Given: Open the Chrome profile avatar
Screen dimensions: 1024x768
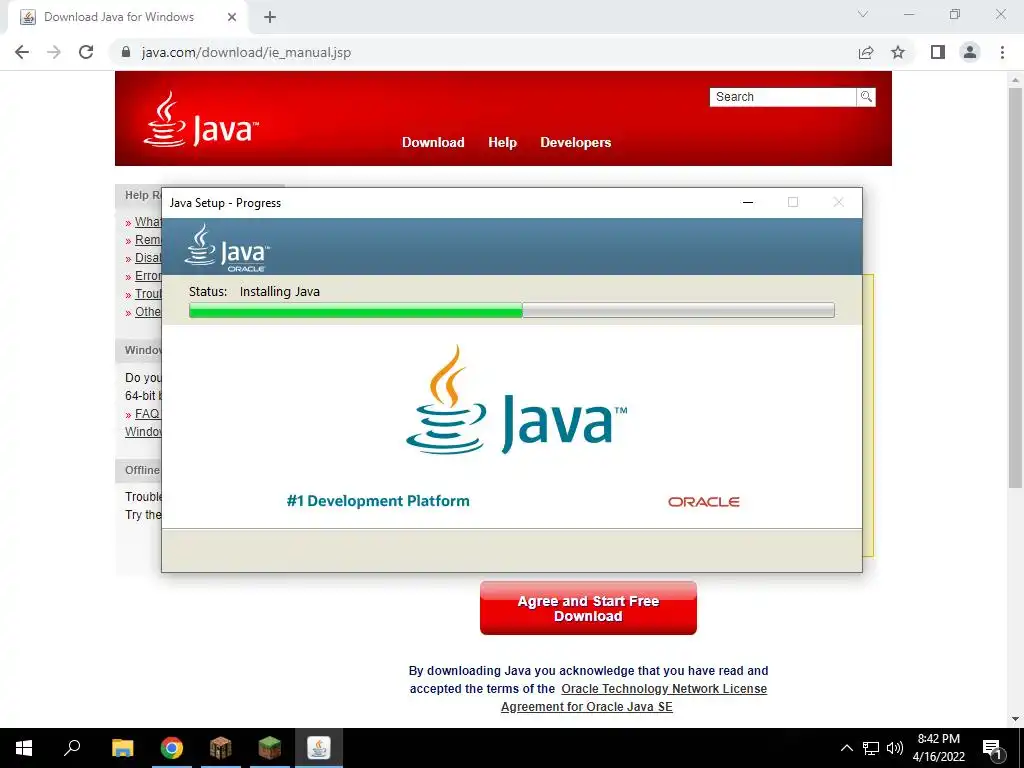Looking at the screenshot, I should point(970,52).
